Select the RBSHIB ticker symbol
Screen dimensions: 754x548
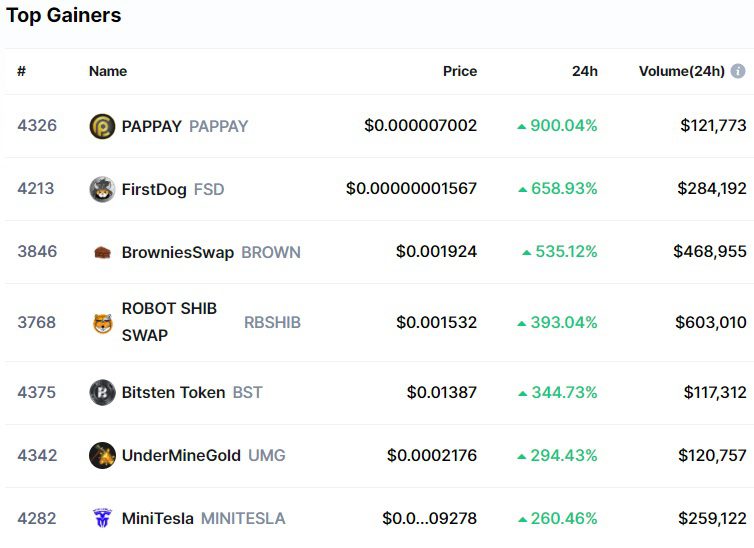(x=272, y=322)
